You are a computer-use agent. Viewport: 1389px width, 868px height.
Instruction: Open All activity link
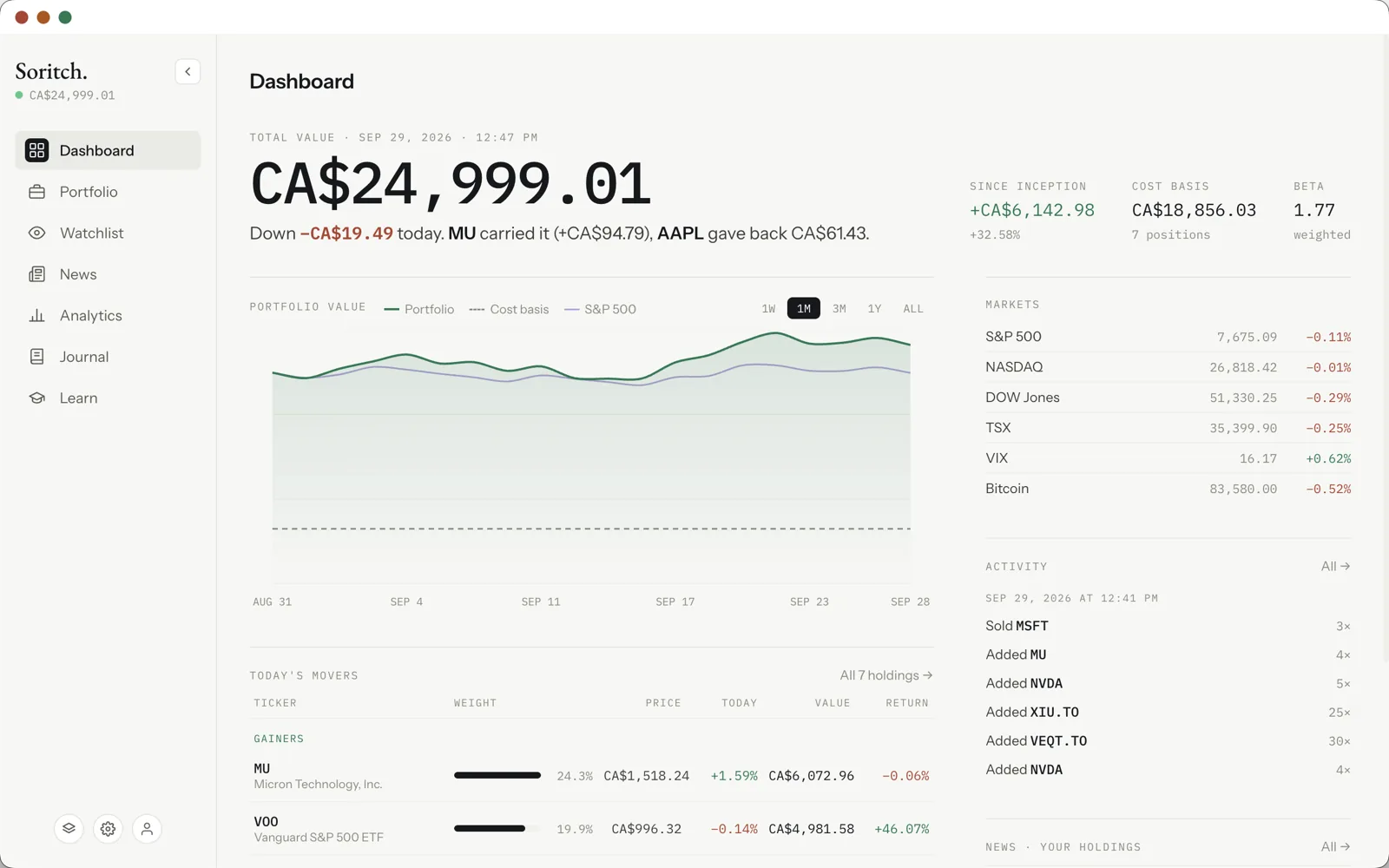coord(1335,566)
